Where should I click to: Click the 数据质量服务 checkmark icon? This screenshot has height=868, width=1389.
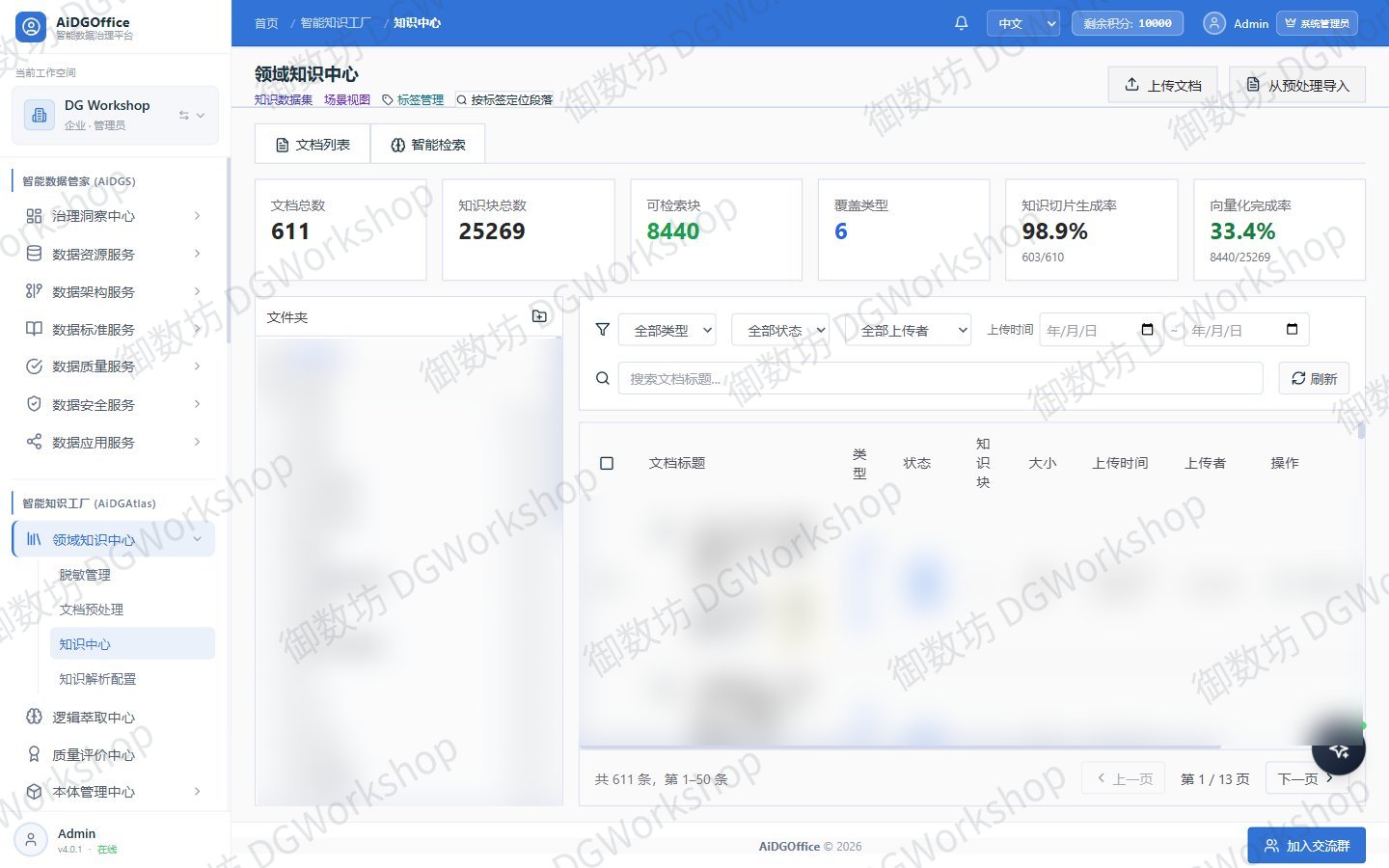[x=34, y=366]
